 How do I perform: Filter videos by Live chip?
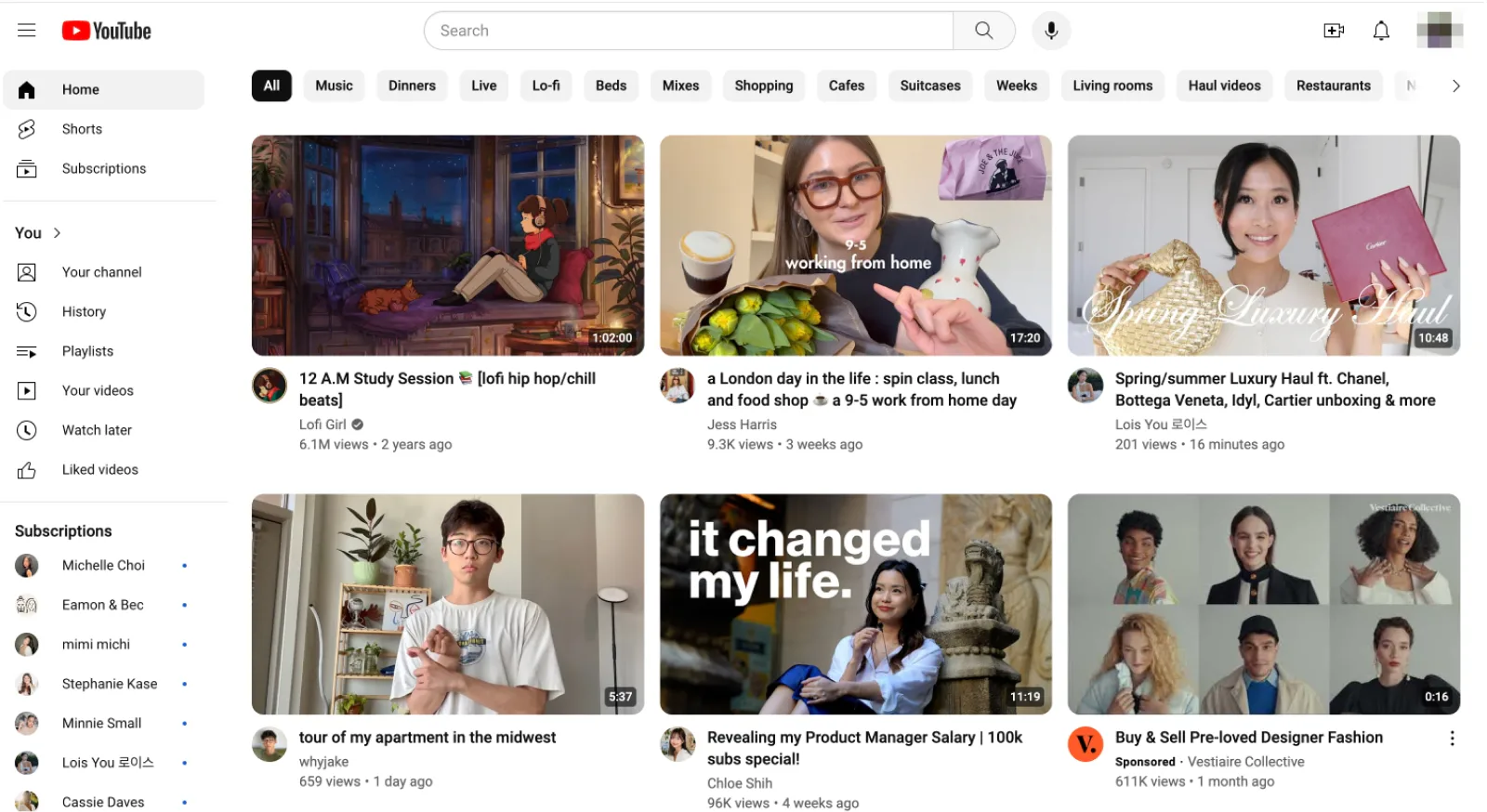483,85
